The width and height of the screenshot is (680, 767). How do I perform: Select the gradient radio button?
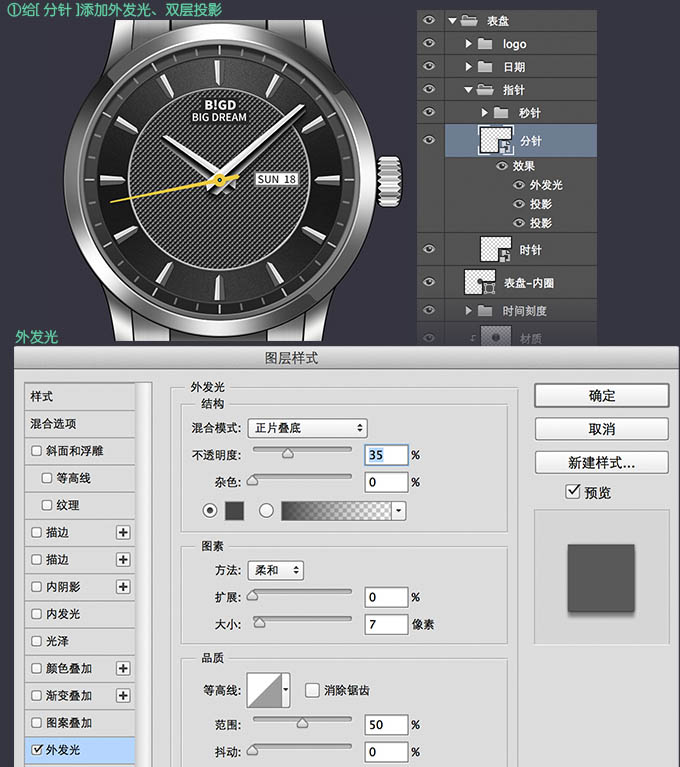[x=266, y=511]
